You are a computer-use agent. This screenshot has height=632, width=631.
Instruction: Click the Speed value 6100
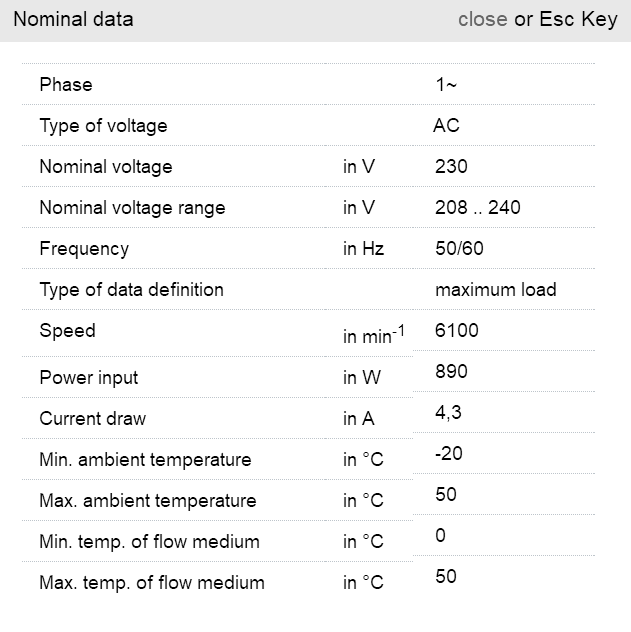(x=457, y=330)
